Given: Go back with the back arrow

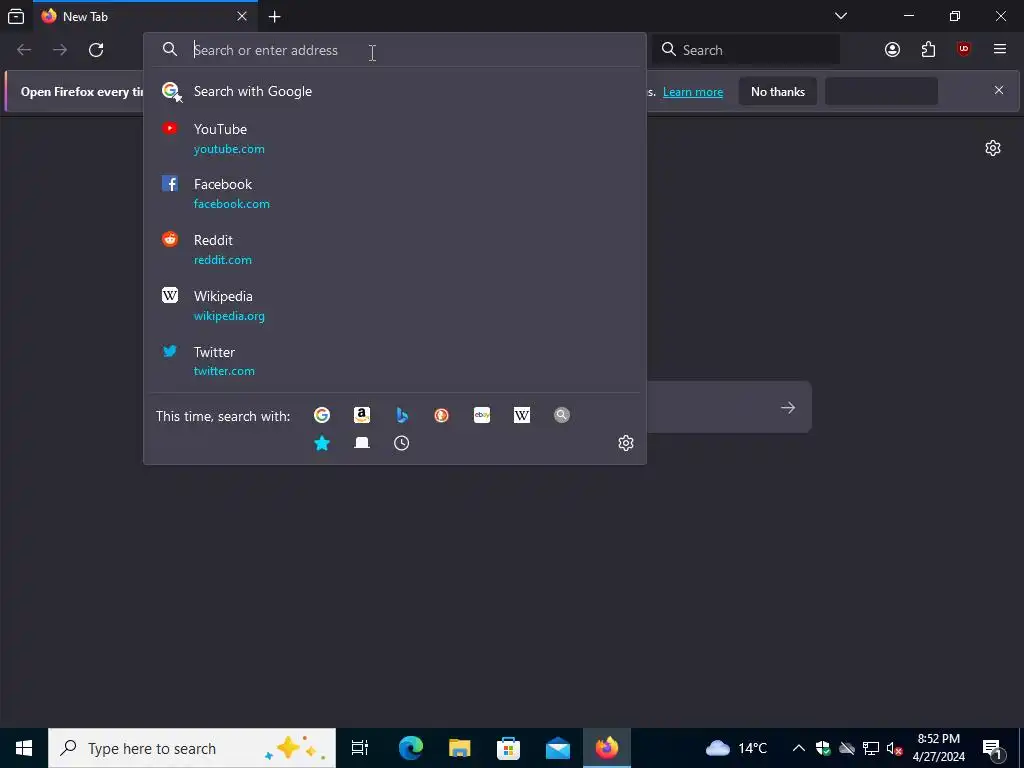Looking at the screenshot, I should [x=24, y=50].
